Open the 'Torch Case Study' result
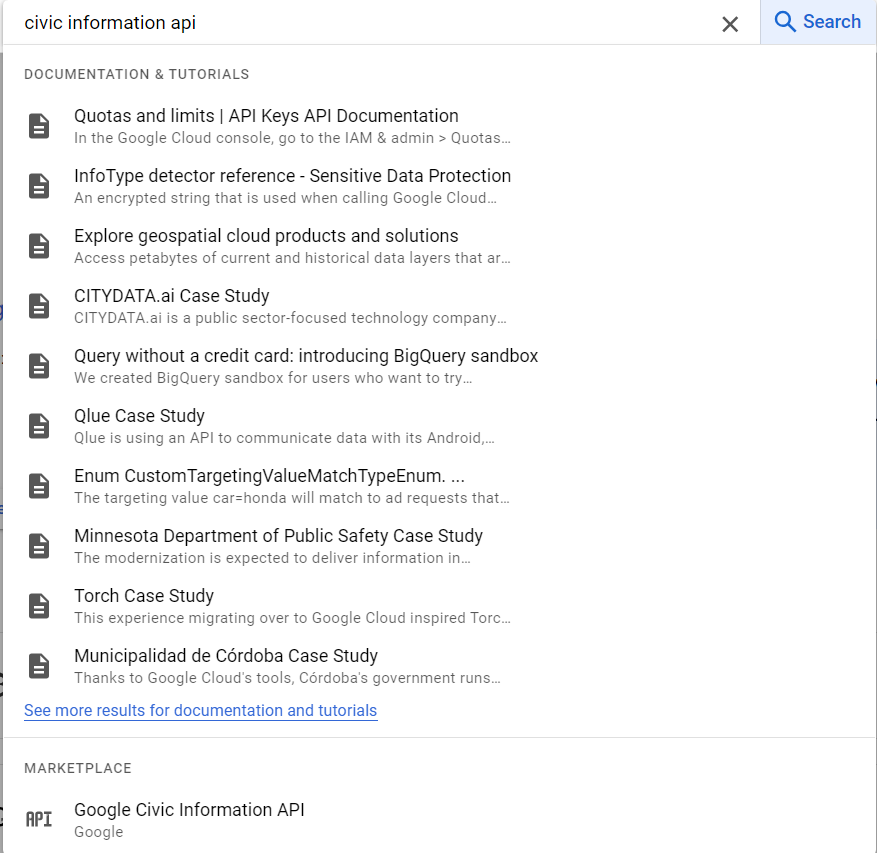 (144, 596)
